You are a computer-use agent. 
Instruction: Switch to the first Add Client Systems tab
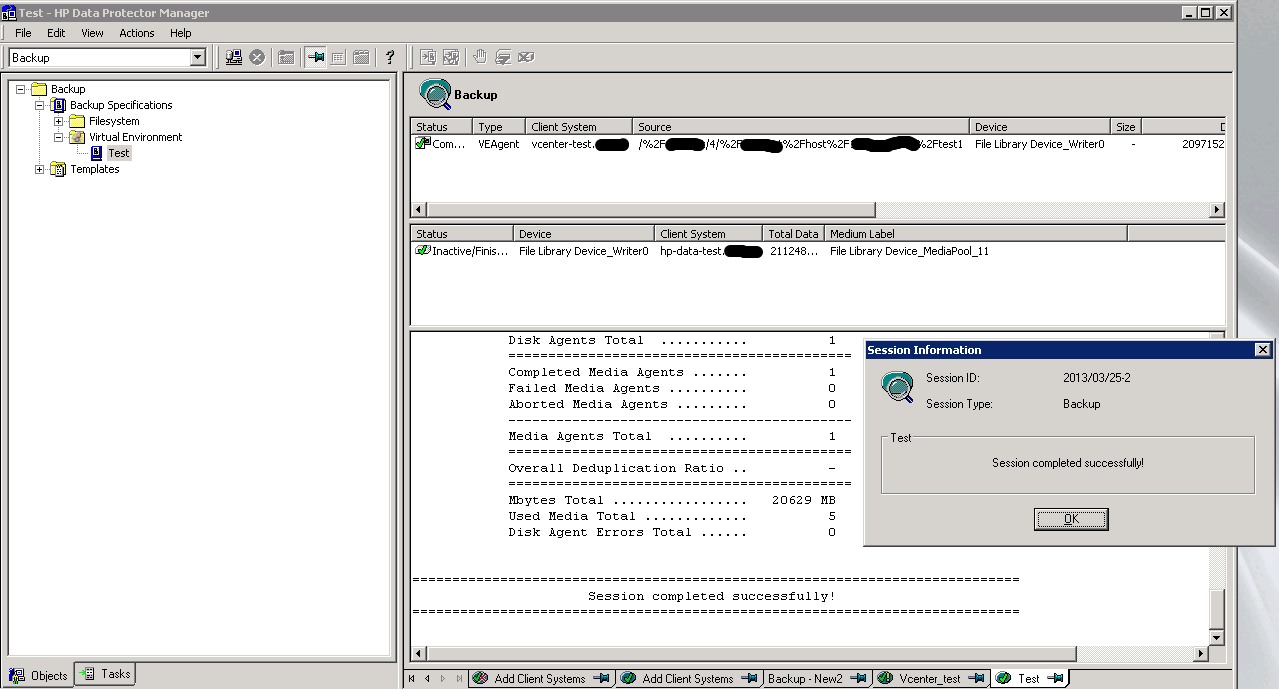coord(540,678)
